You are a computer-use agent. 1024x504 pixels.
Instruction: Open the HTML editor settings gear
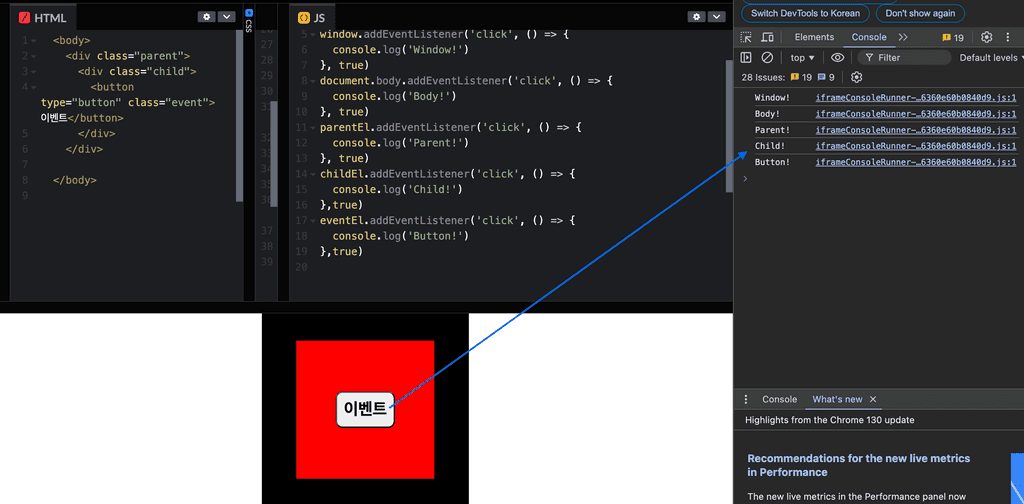pyautogui.click(x=207, y=17)
